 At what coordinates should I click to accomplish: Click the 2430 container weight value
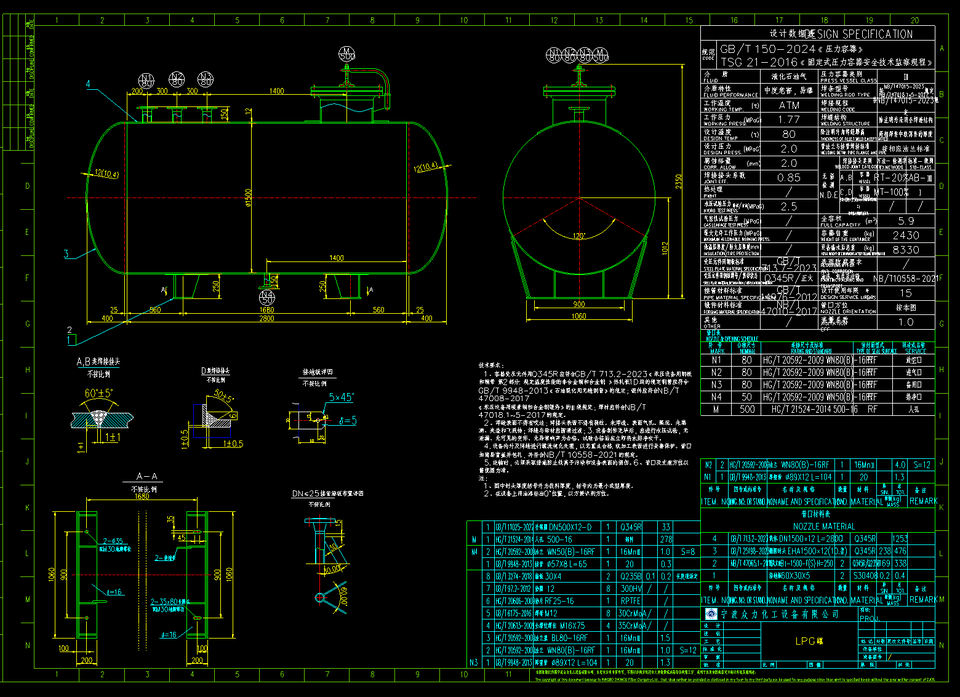(906, 235)
